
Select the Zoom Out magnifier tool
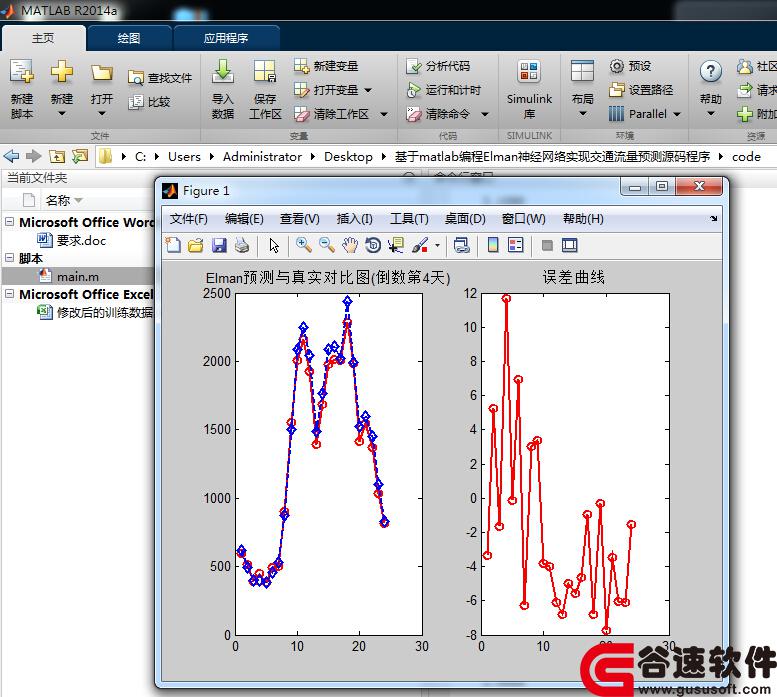pyautogui.click(x=327, y=245)
